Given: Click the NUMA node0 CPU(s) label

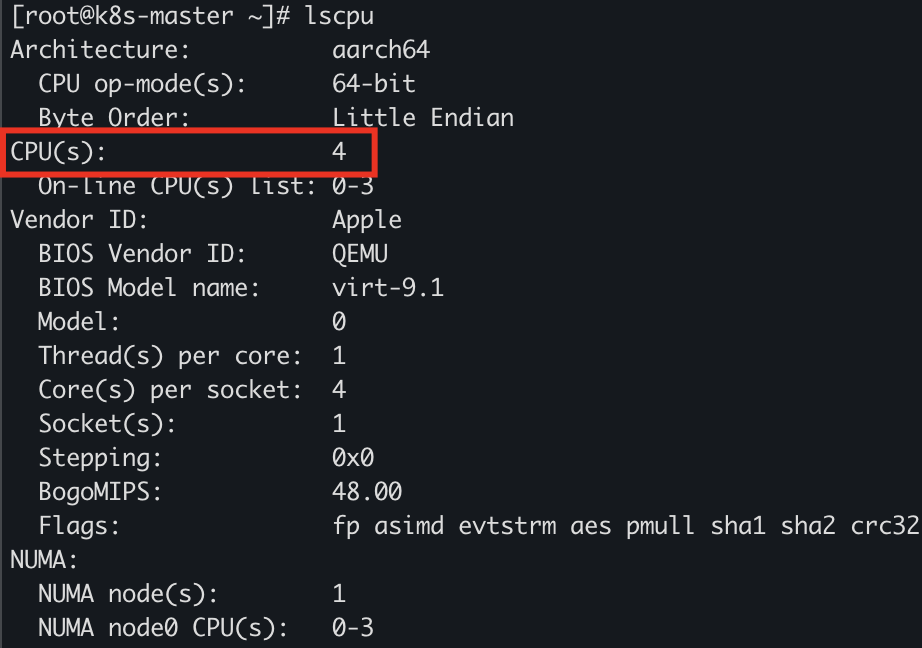Looking at the screenshot, I should tap(163, 628).
